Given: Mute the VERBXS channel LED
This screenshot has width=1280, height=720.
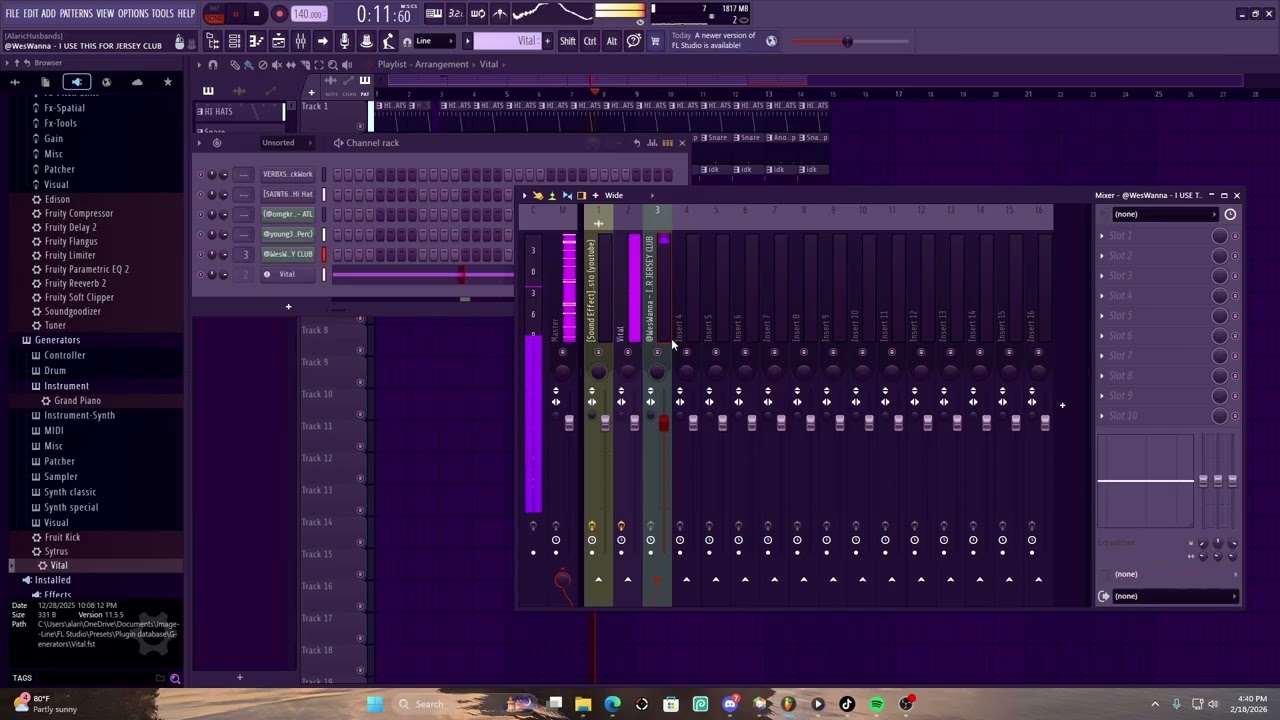Looking at the screenshot, I should click(200, 174).
